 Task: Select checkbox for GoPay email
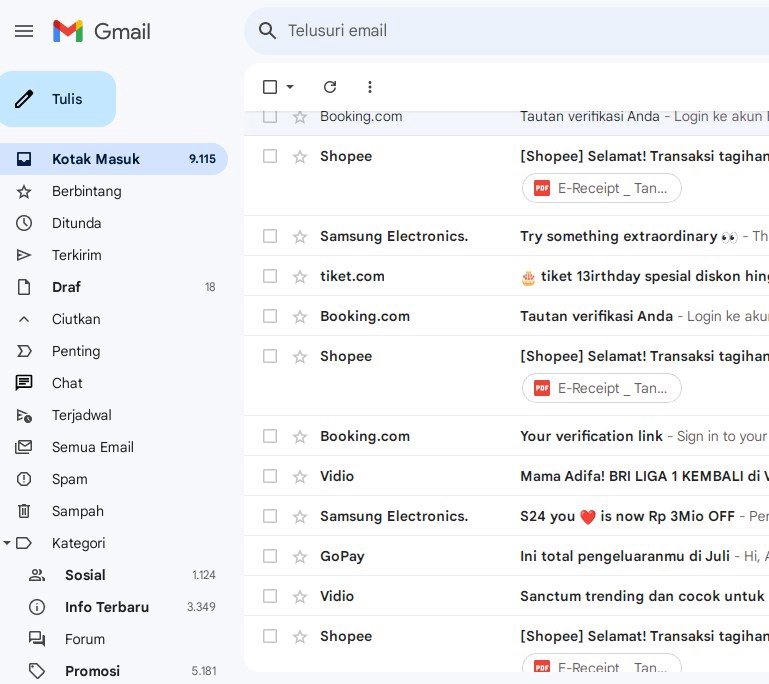point(270,556)
